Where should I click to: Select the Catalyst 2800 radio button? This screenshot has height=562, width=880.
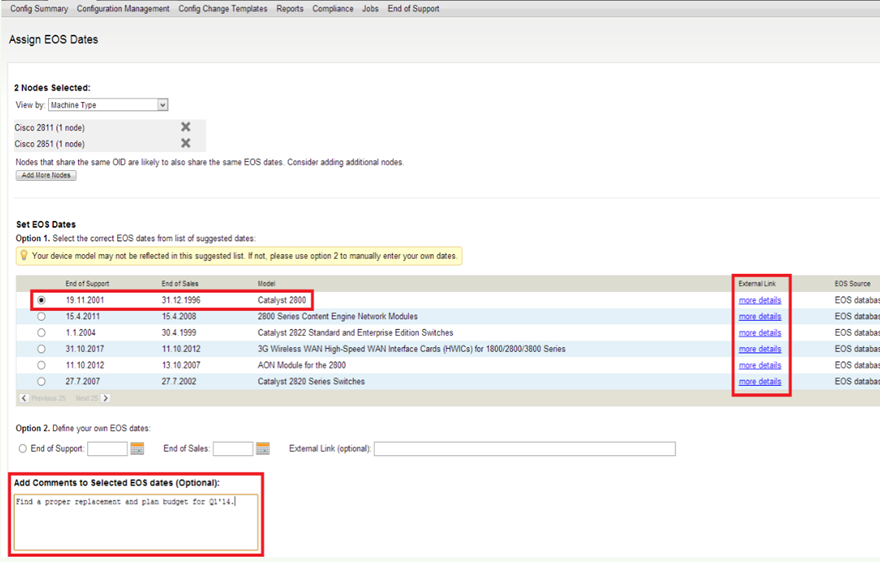(42, 300)
